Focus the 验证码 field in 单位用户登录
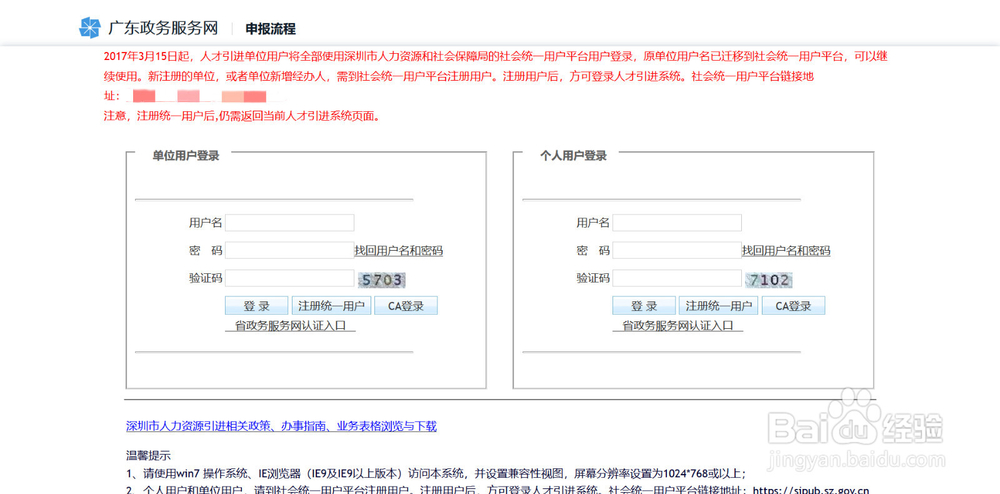The image size is (1000, 494). (x=290, y=278)
